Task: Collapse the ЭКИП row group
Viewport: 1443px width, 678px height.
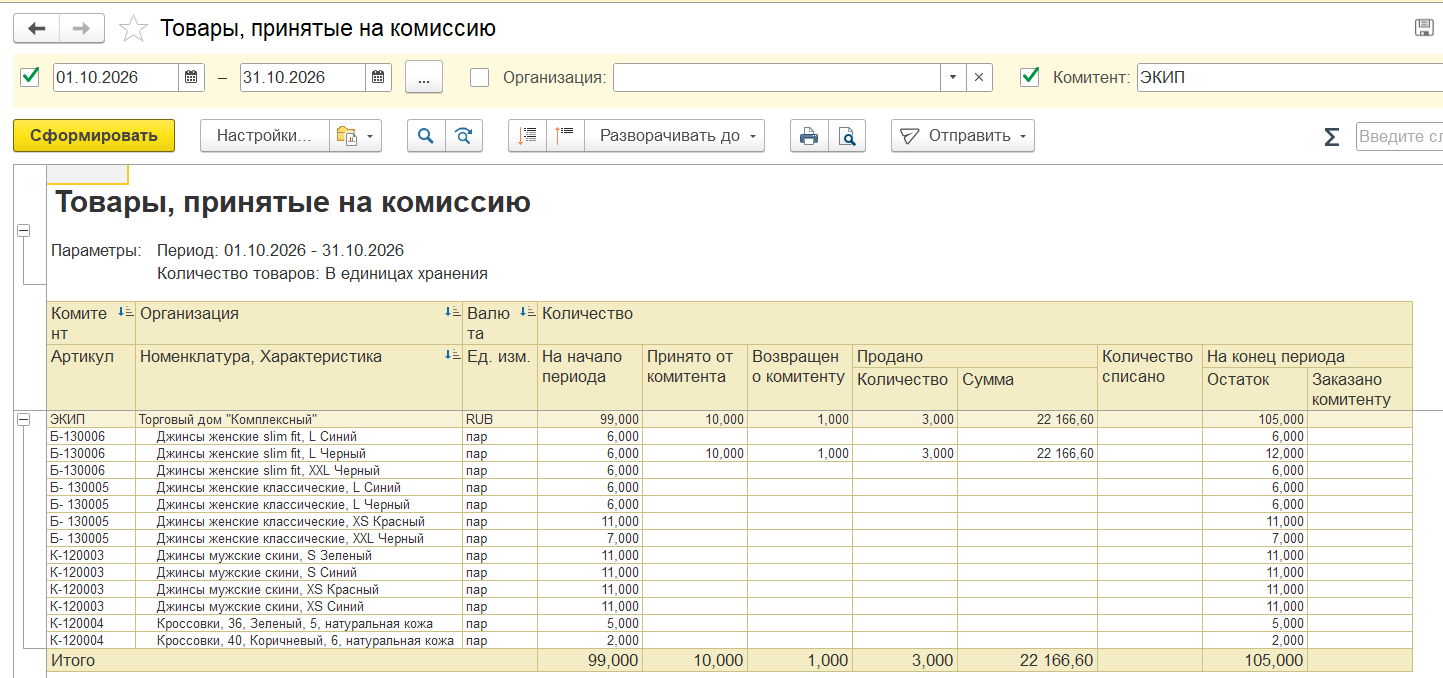Action: pos(23,420)
